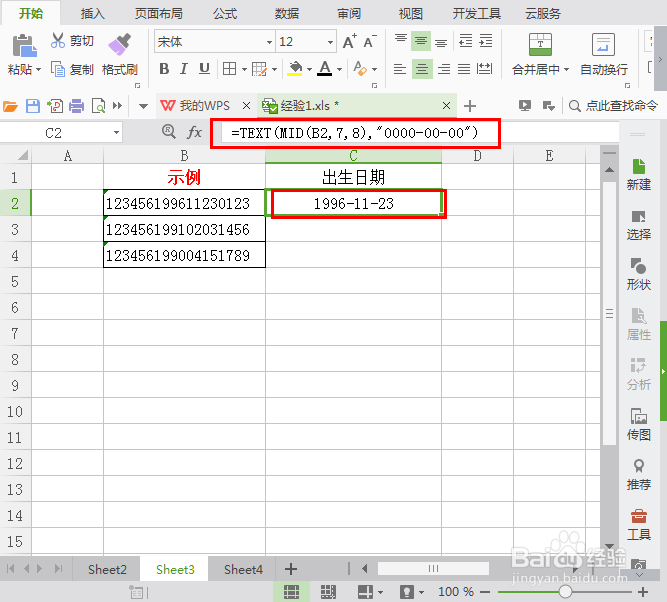
Task: Add a new sheet with plus button
Action: (x=291, y=569)
